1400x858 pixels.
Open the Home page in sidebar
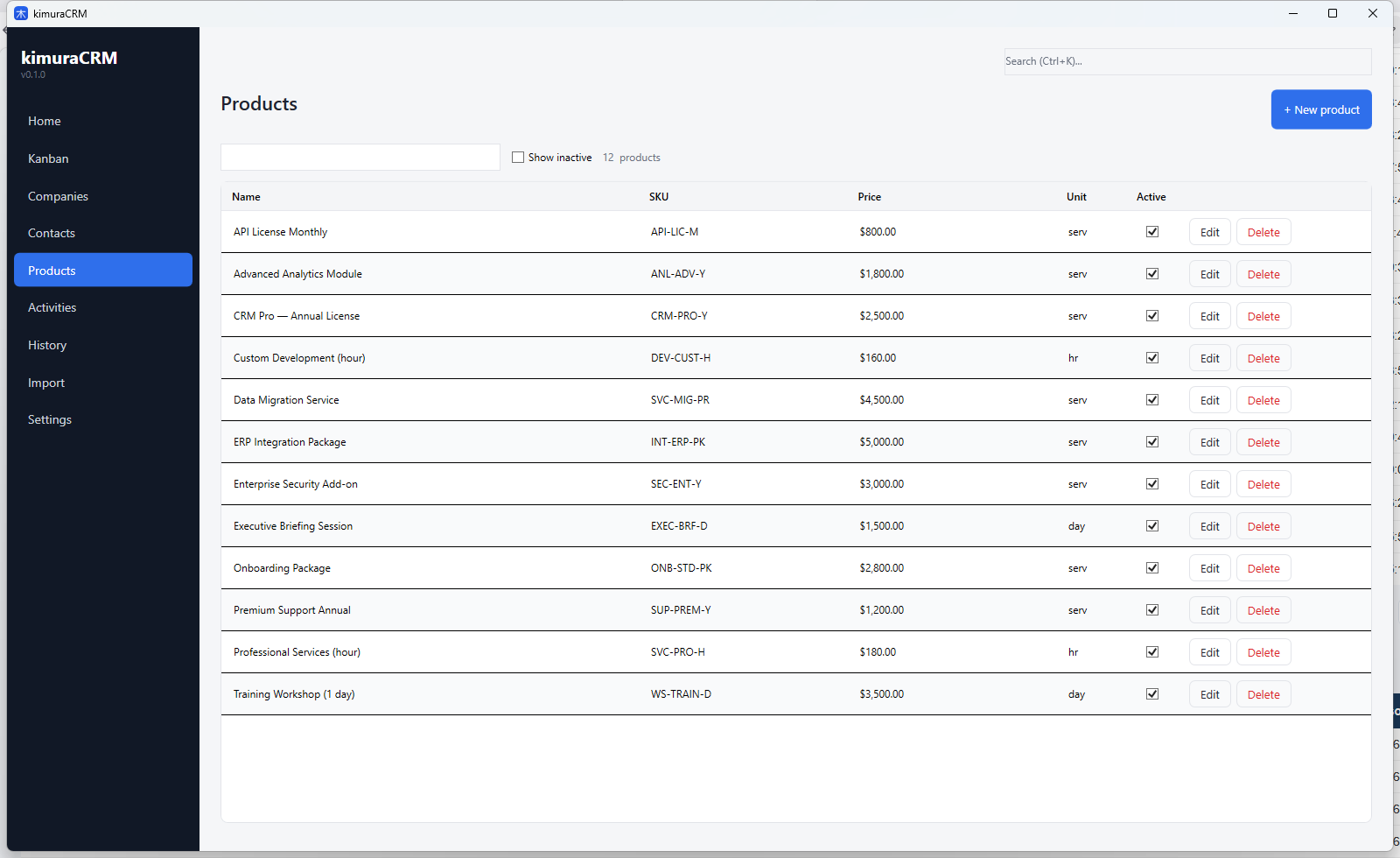pyautogui.click(x=45, y=121)
